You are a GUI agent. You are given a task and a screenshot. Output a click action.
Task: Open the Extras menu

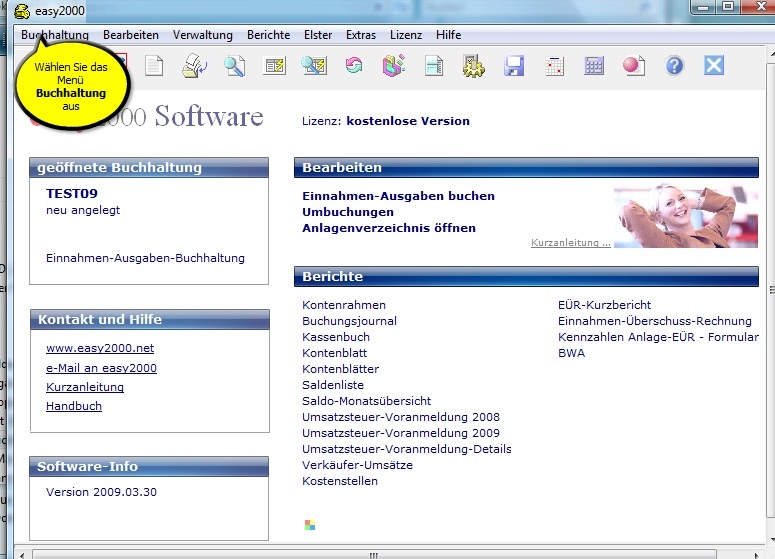[x=361, y=35]
